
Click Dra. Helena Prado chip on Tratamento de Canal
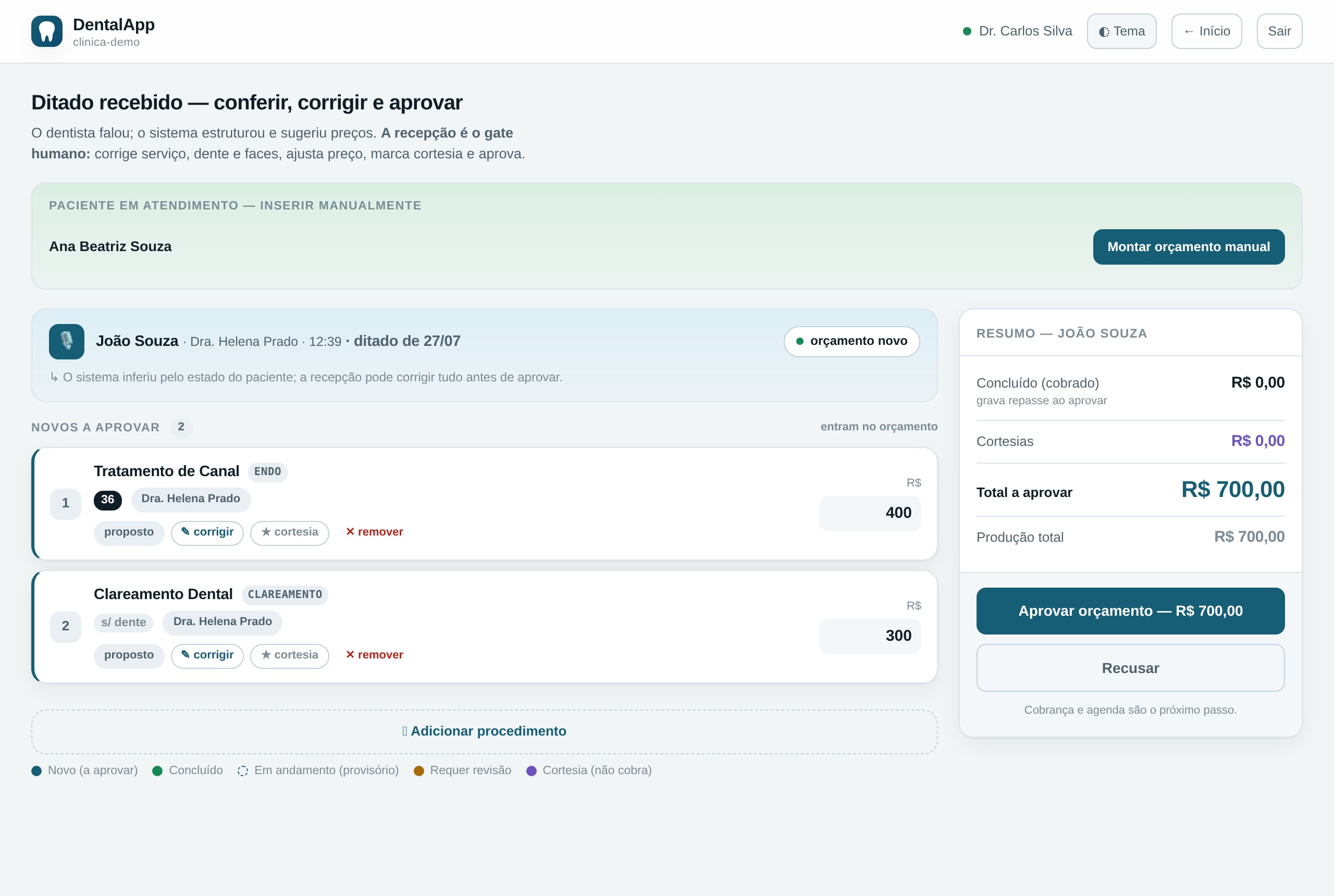191,500
